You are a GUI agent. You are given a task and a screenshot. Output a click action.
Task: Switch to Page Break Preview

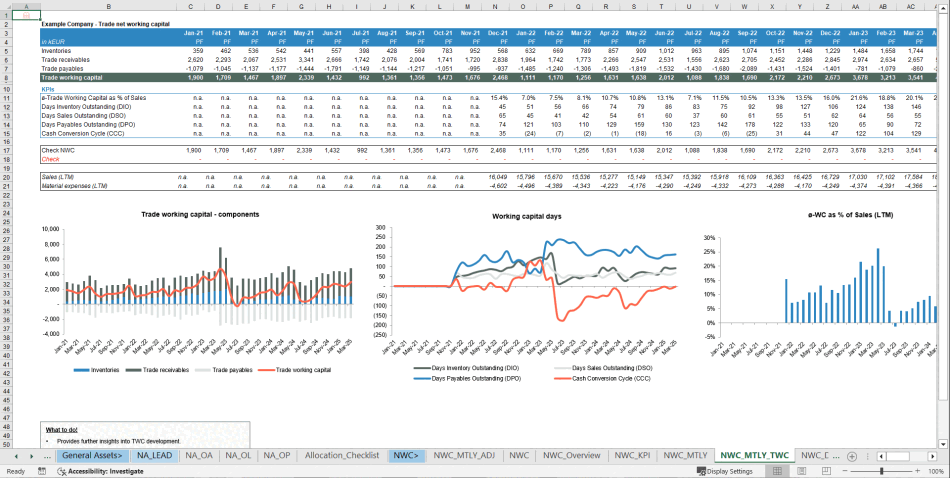[824, 471]
